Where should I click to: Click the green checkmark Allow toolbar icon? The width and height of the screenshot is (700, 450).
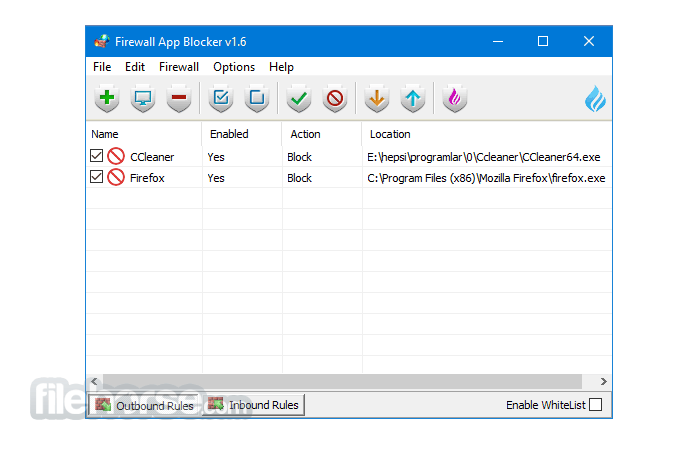click(x=299, y=98)
